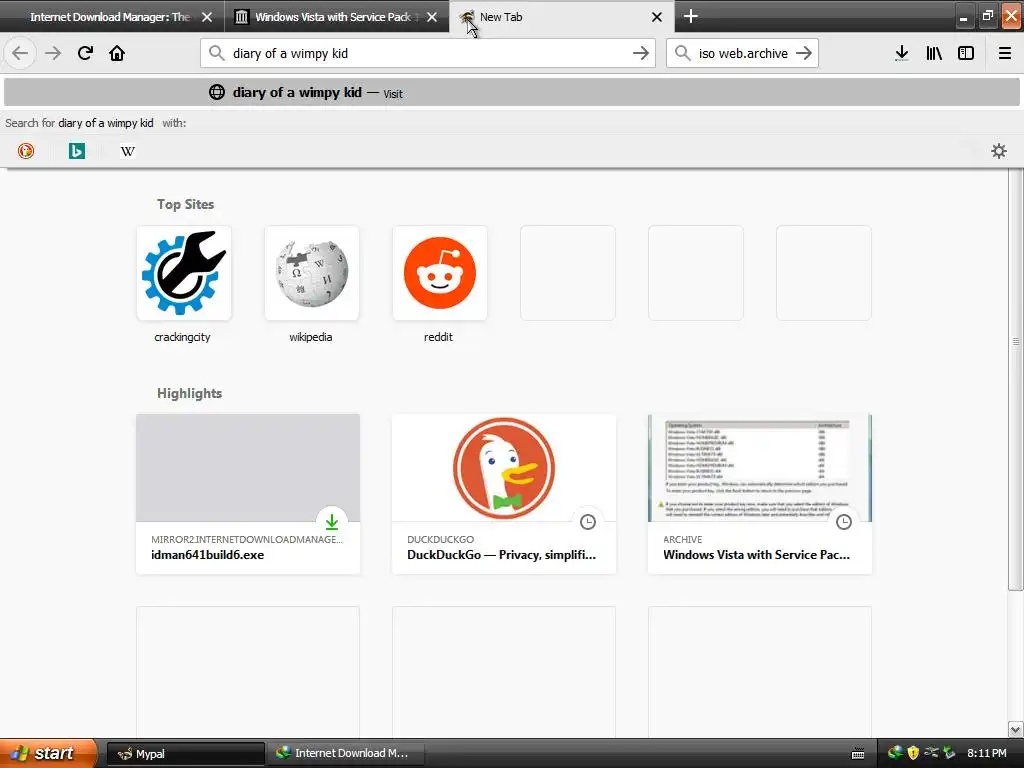Click the address bar magnifier icon
This screenshot has height=768, width=1024.
tap(217, 53)
